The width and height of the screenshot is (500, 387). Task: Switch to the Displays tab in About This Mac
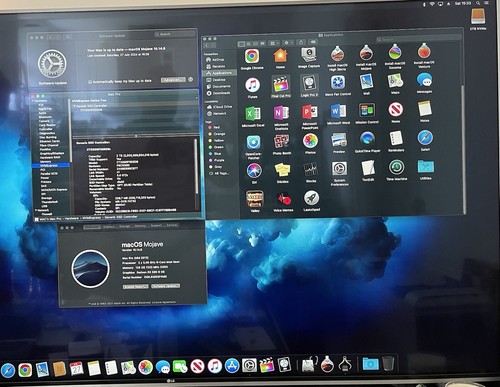point(109,227)
